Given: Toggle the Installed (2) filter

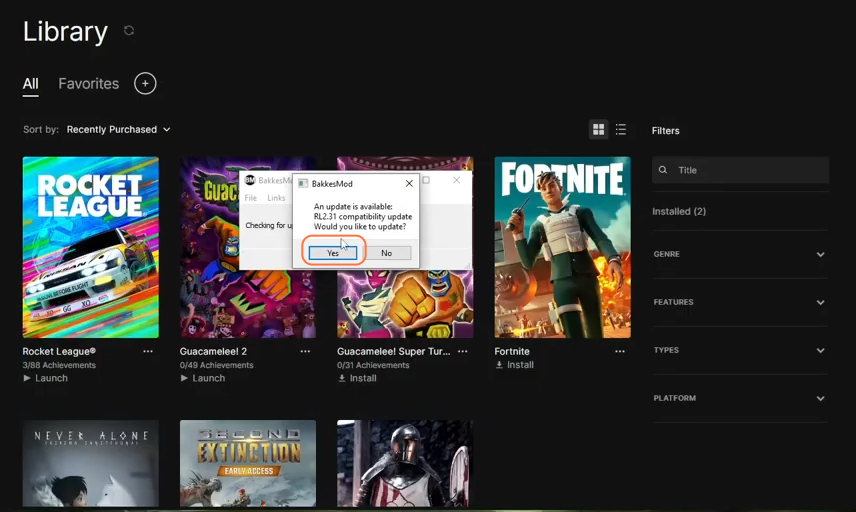Looking at the screenshot, I should coord(679,211).
